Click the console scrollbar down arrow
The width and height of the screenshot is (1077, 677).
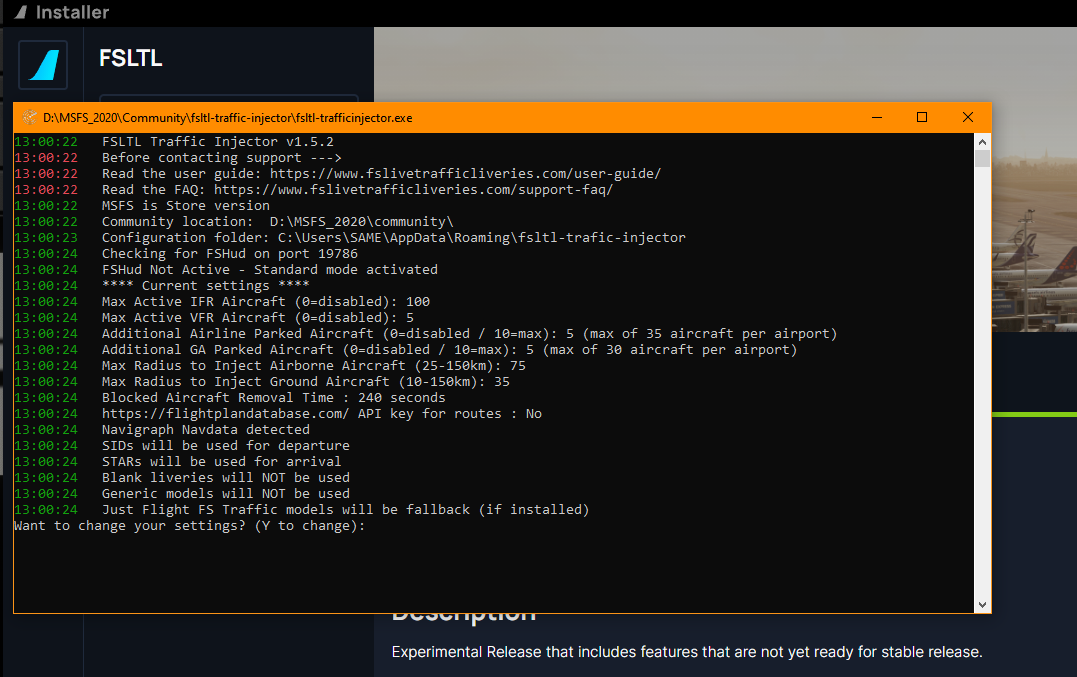click(982, 605)
